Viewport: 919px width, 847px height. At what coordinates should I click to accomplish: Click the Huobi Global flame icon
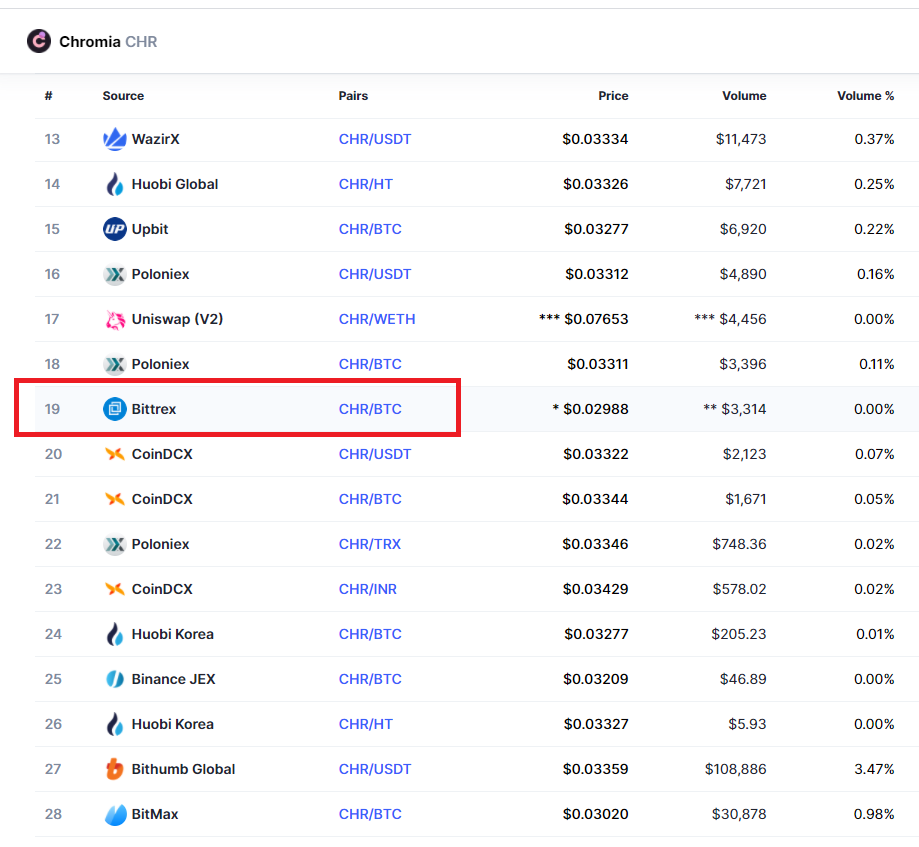coord(115,184)
